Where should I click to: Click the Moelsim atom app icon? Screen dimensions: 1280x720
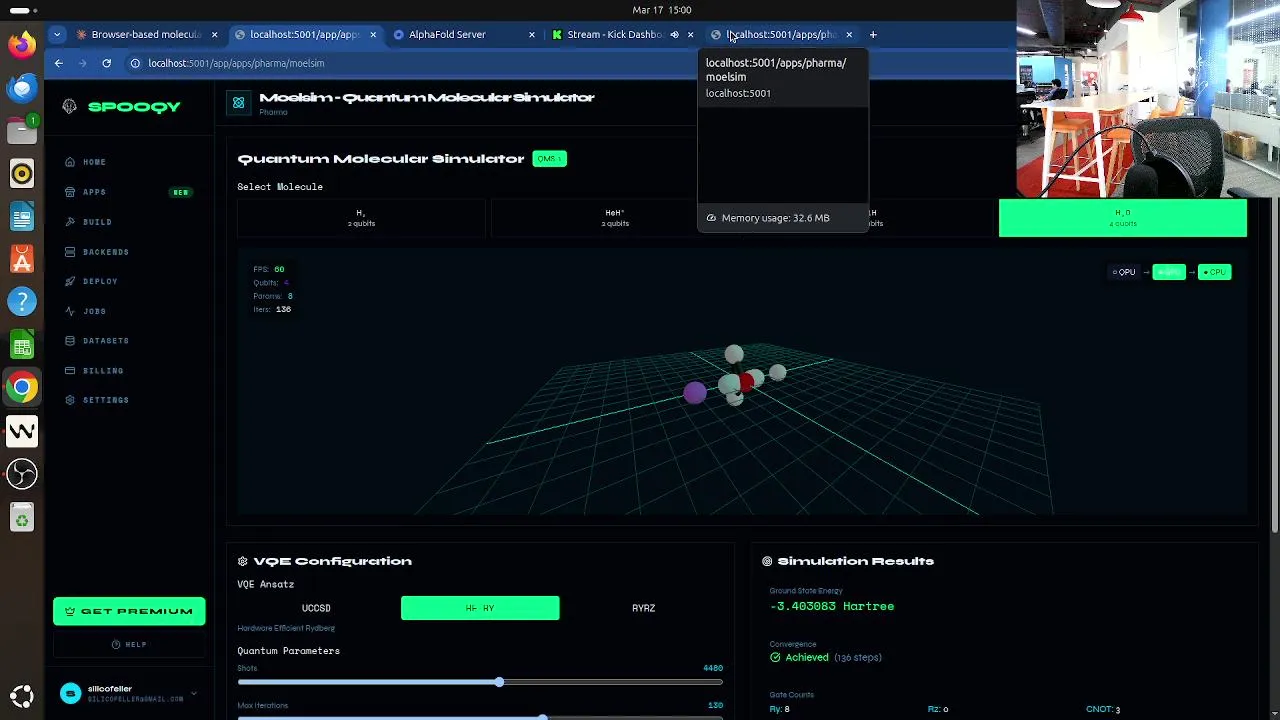tap(238, 102)
